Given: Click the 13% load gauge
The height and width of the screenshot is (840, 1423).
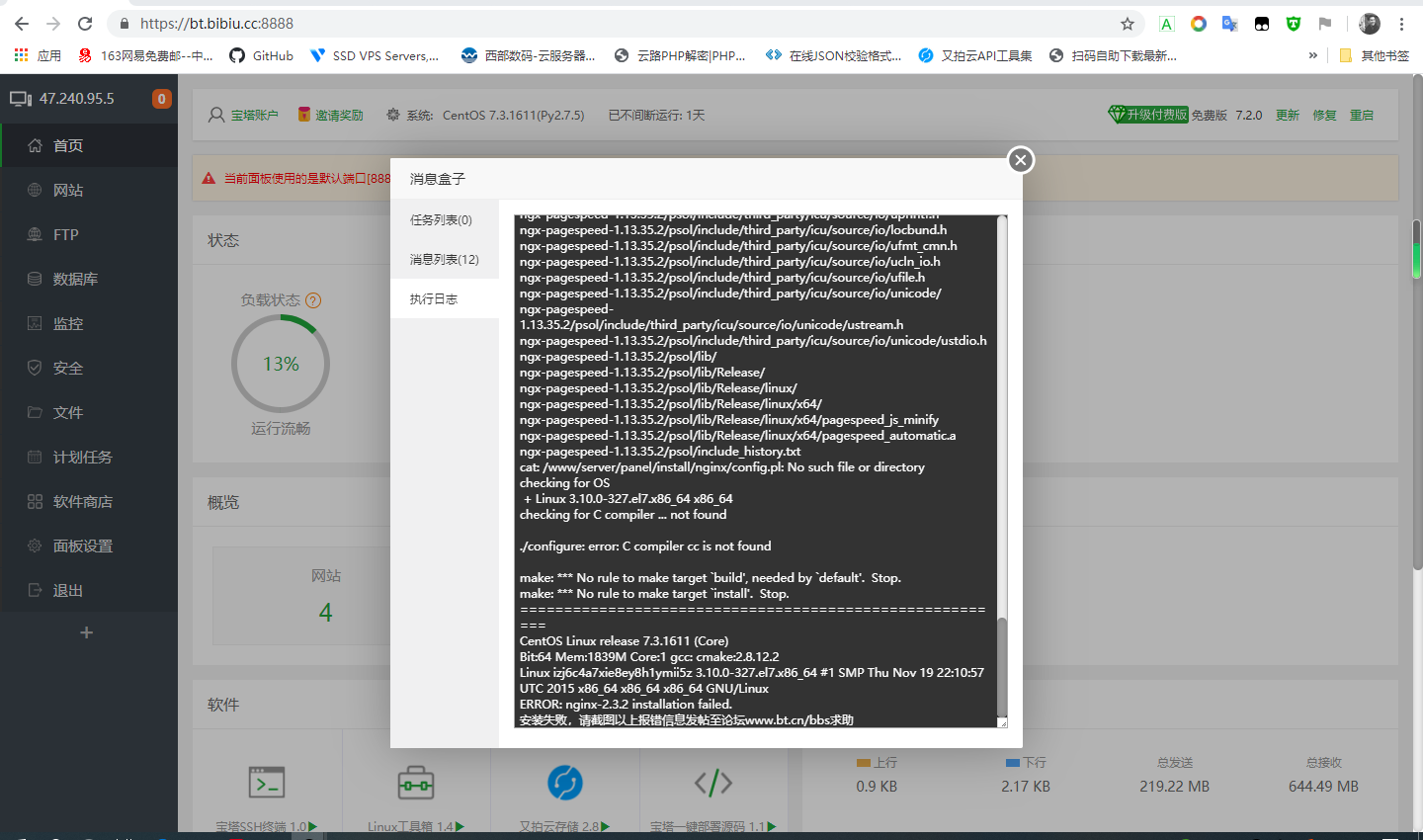Looking at the screenshot, I should [x=281, y=364].
